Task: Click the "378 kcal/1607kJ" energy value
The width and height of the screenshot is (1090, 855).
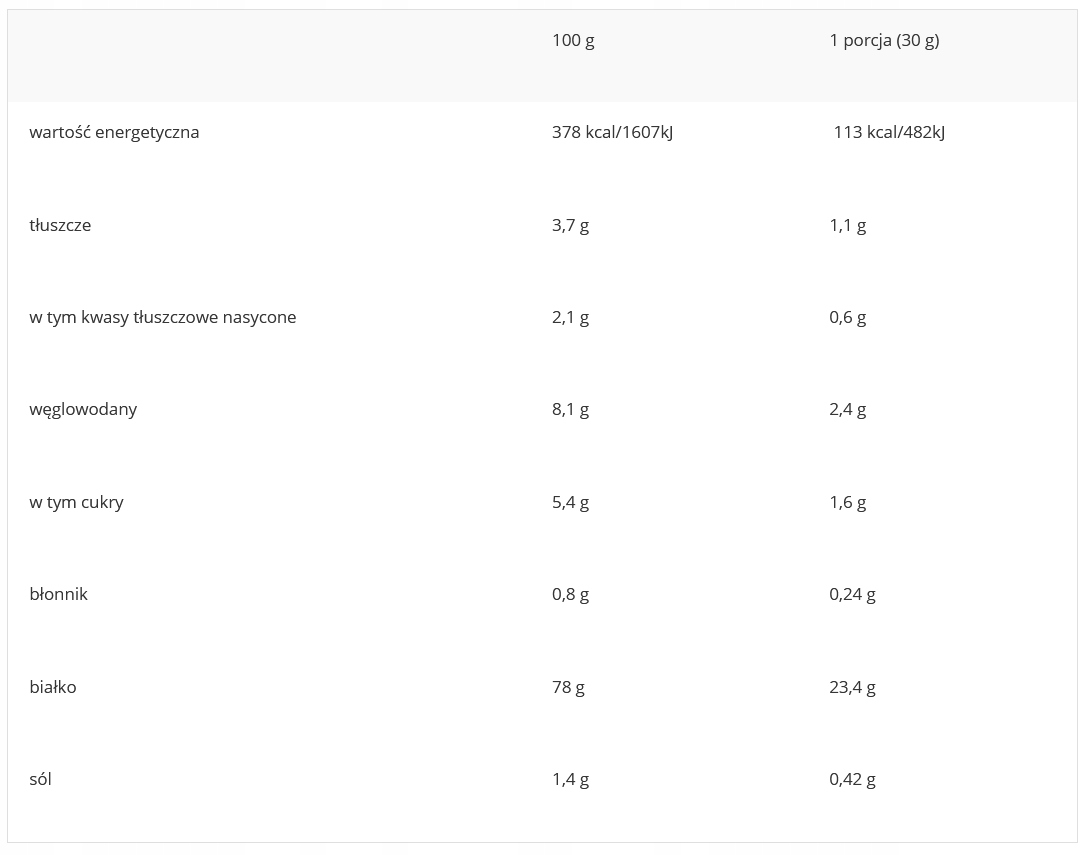Action: click(x=612, y=133)
